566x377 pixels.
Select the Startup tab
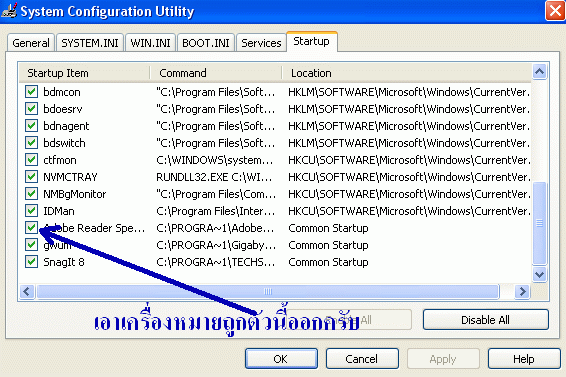[312, 42]
